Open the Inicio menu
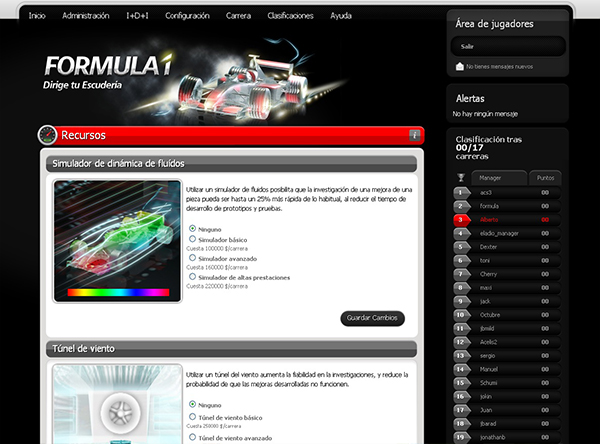The image size is (600, 444). (37, 16)
